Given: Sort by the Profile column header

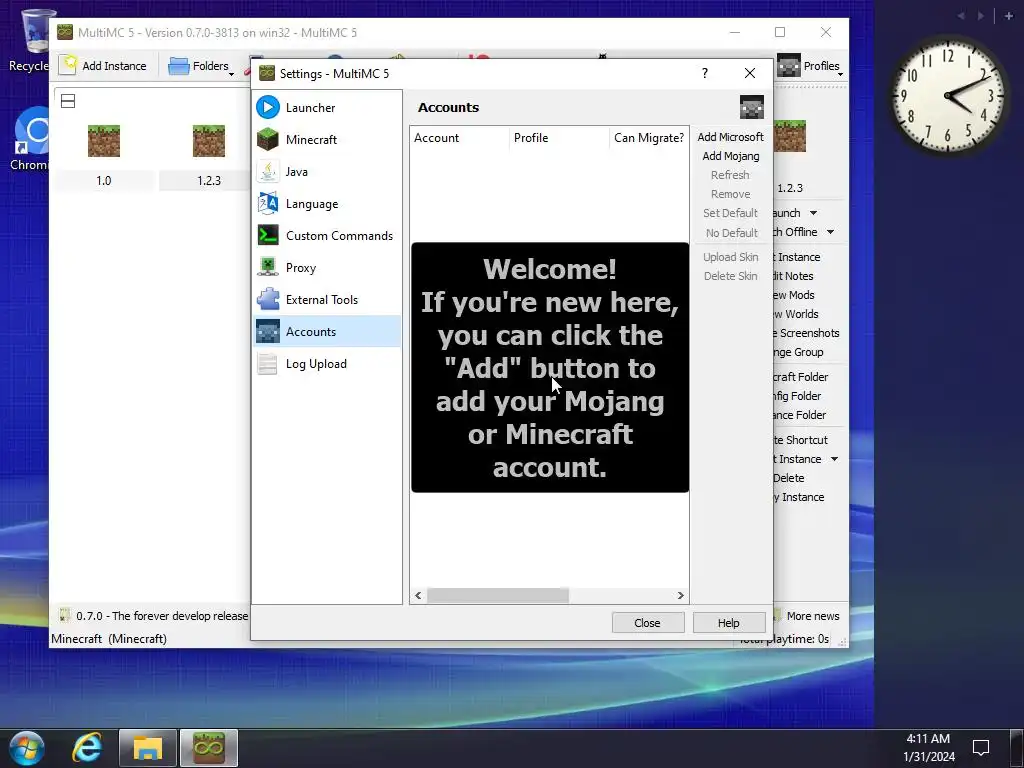Looking at the screenshot, I should point(560,138).
